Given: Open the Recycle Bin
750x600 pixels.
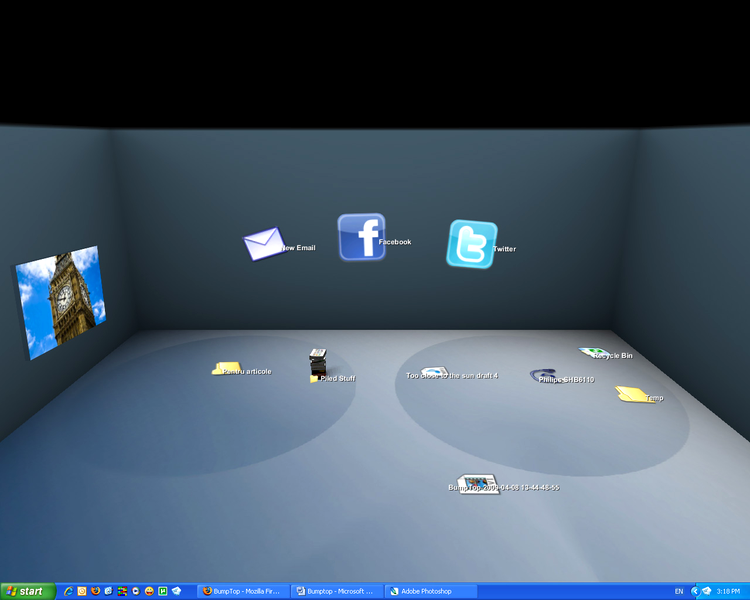Looking at the screenshot, I should tap(595, 353).
